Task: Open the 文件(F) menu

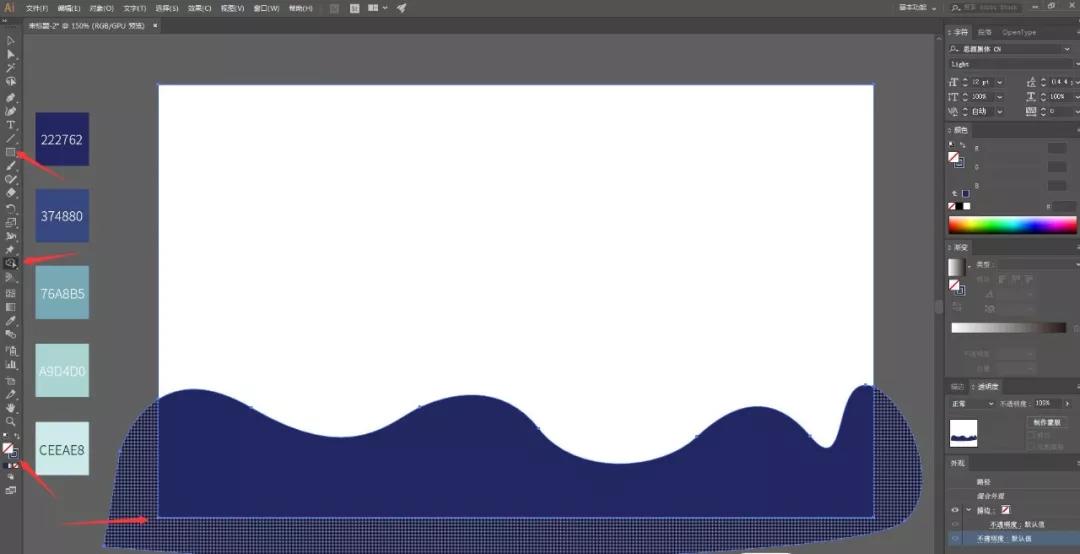Action: (37, 8)
